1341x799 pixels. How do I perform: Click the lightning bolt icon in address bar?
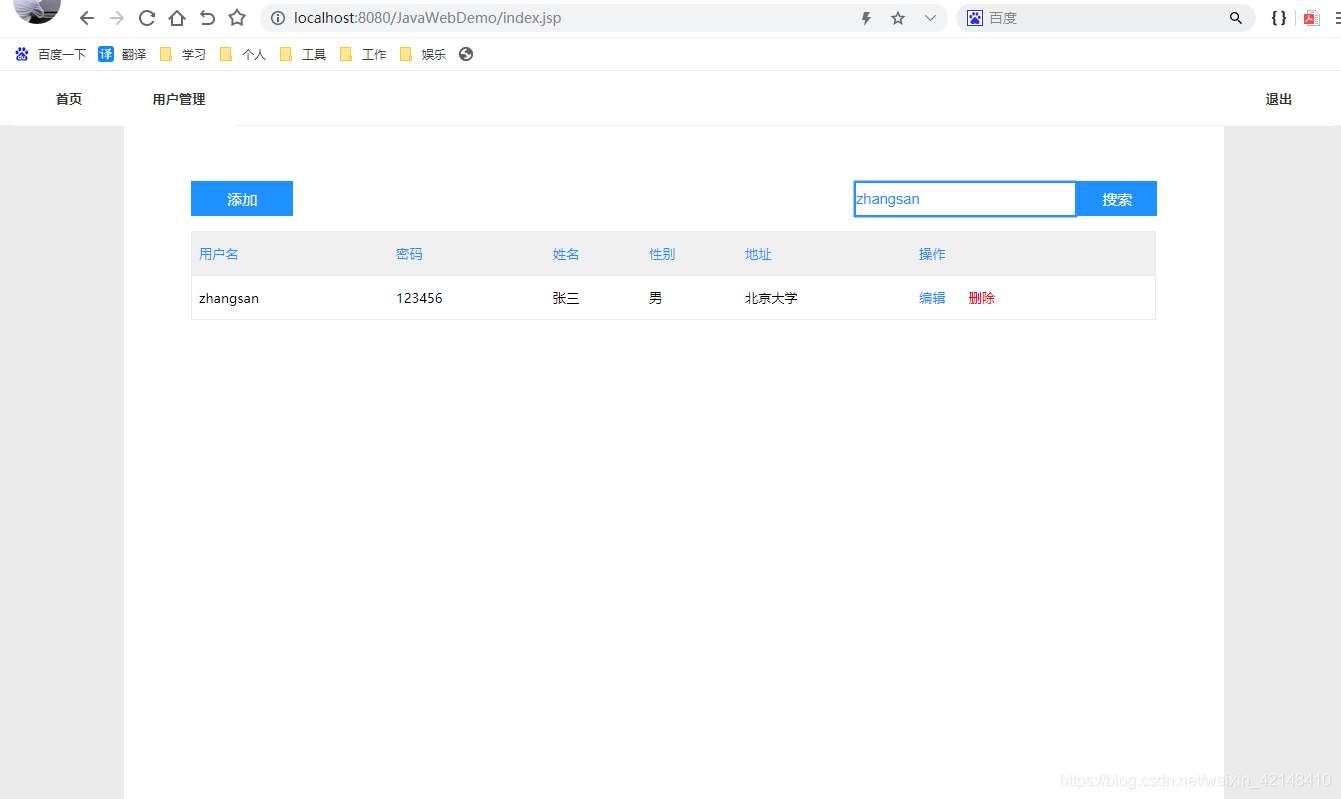(866, 17)
